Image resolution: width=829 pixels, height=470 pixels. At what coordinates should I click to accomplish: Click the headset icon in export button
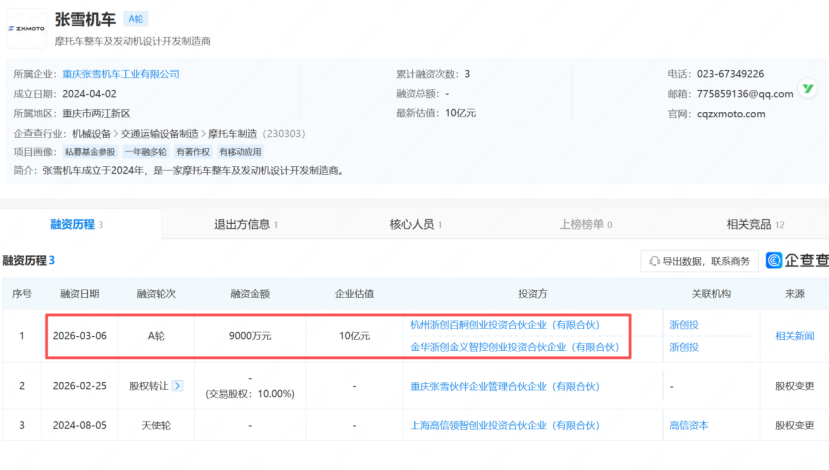[655, 261]
